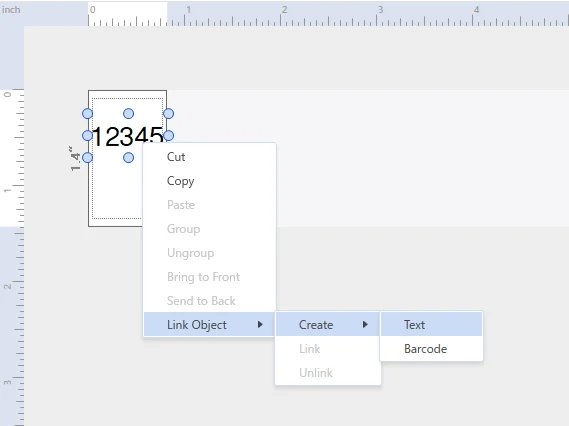Screen dimensions: 569x426
Task: Click the Send to Back entry
Action: pos(209,300)
